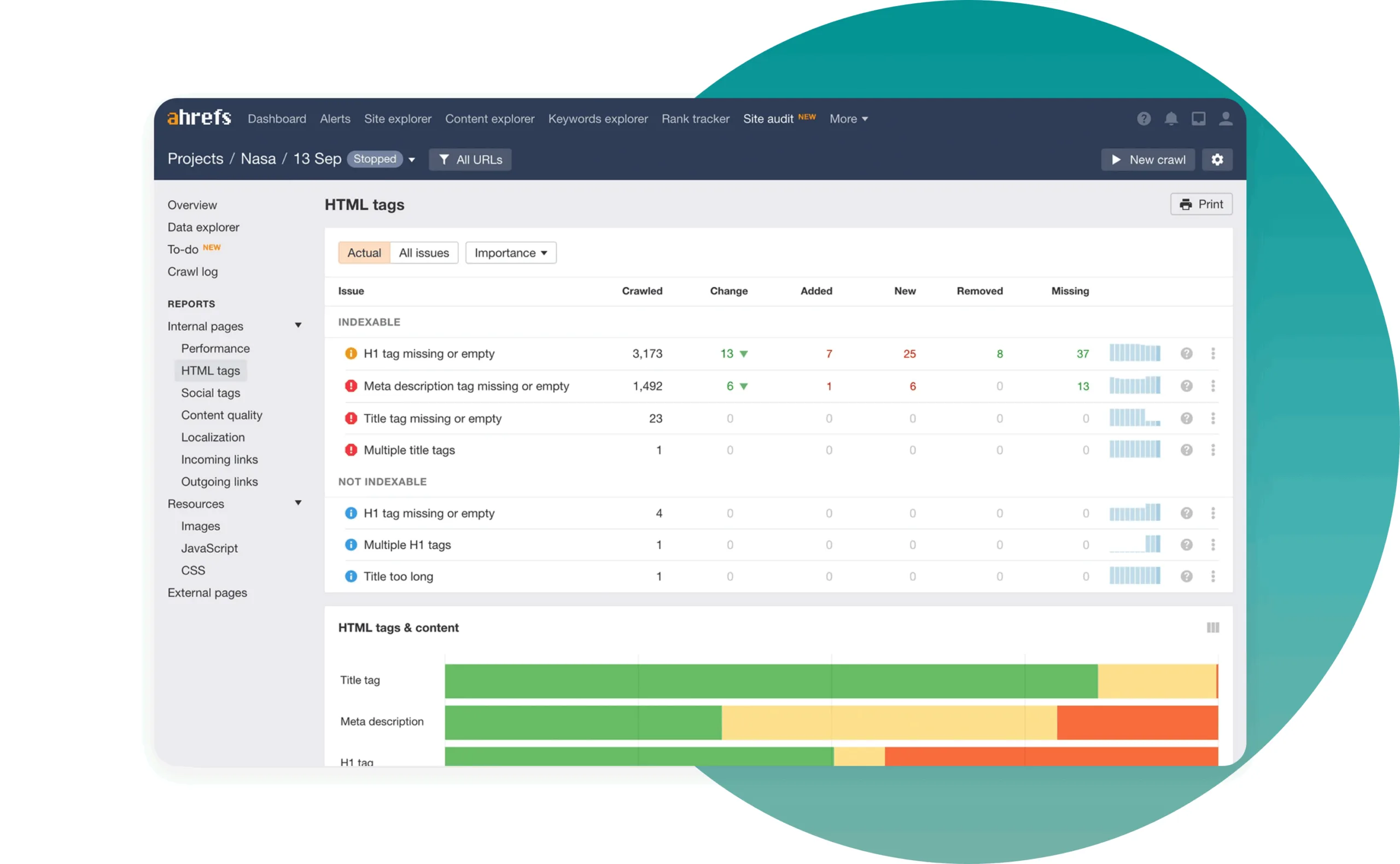This screenshot has width=1400, height=864.
Task: Open help icon for Title tag missing or empty row
Action: (1187, 418)
